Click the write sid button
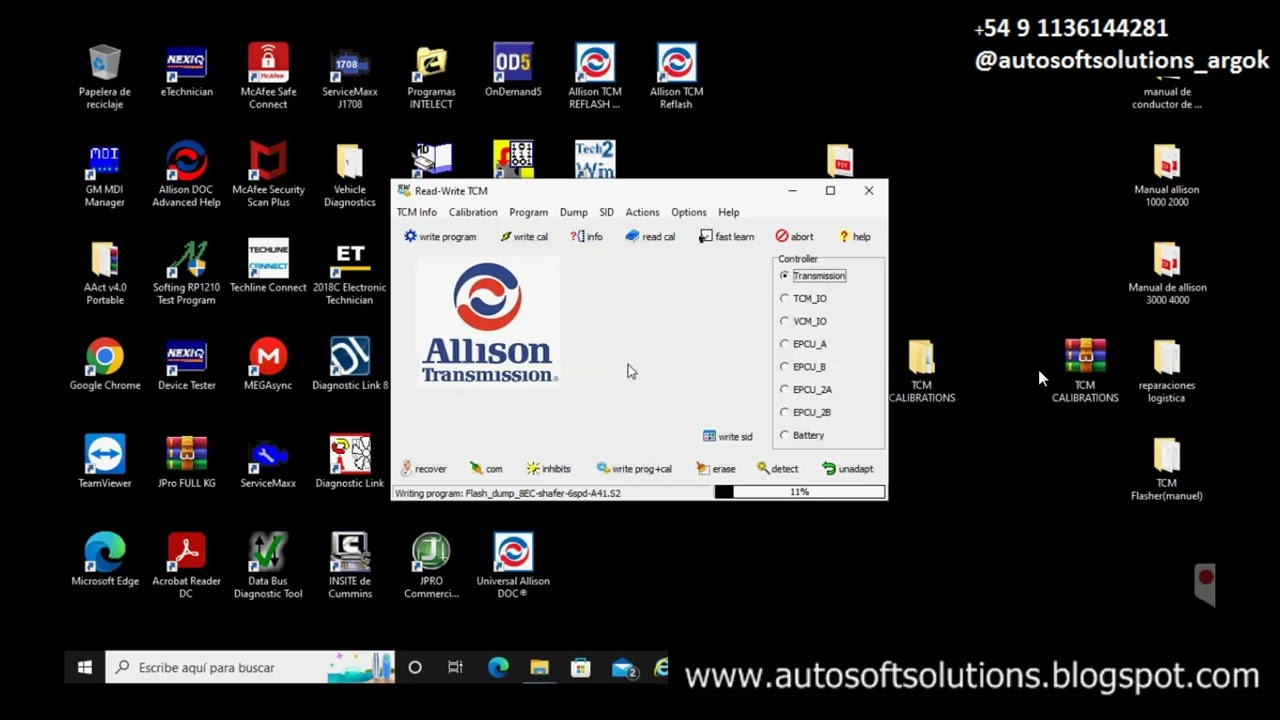 click(x=727, y=436)
